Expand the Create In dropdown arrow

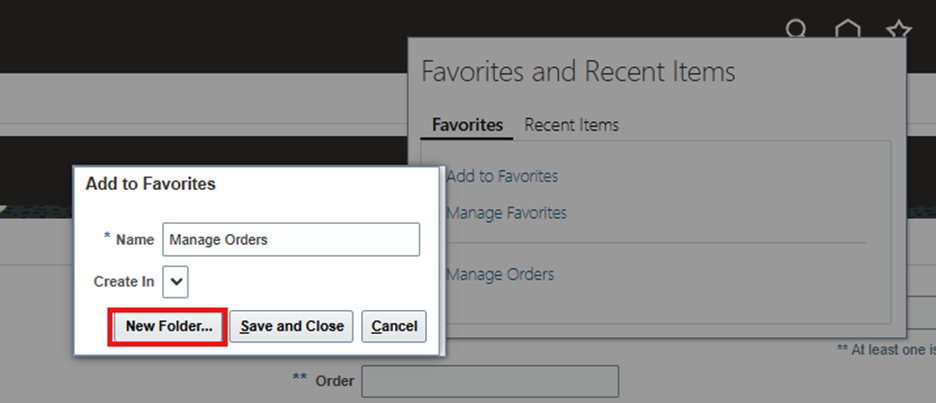click(x=176, y=282)
